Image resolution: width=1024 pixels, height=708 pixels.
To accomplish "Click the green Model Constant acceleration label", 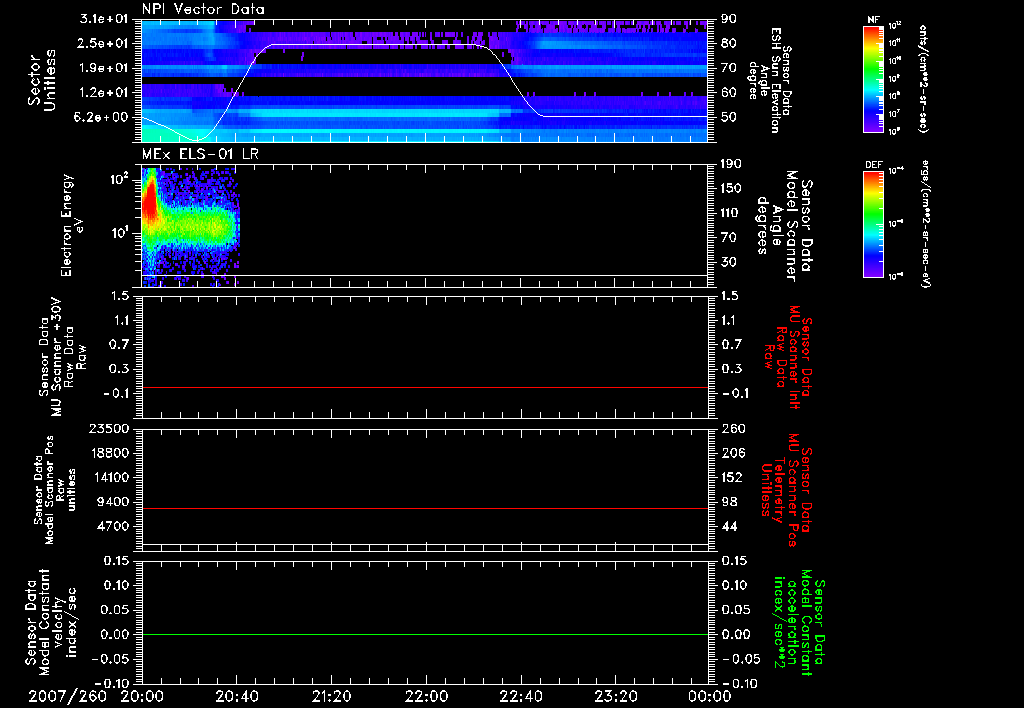I will 799,623.
